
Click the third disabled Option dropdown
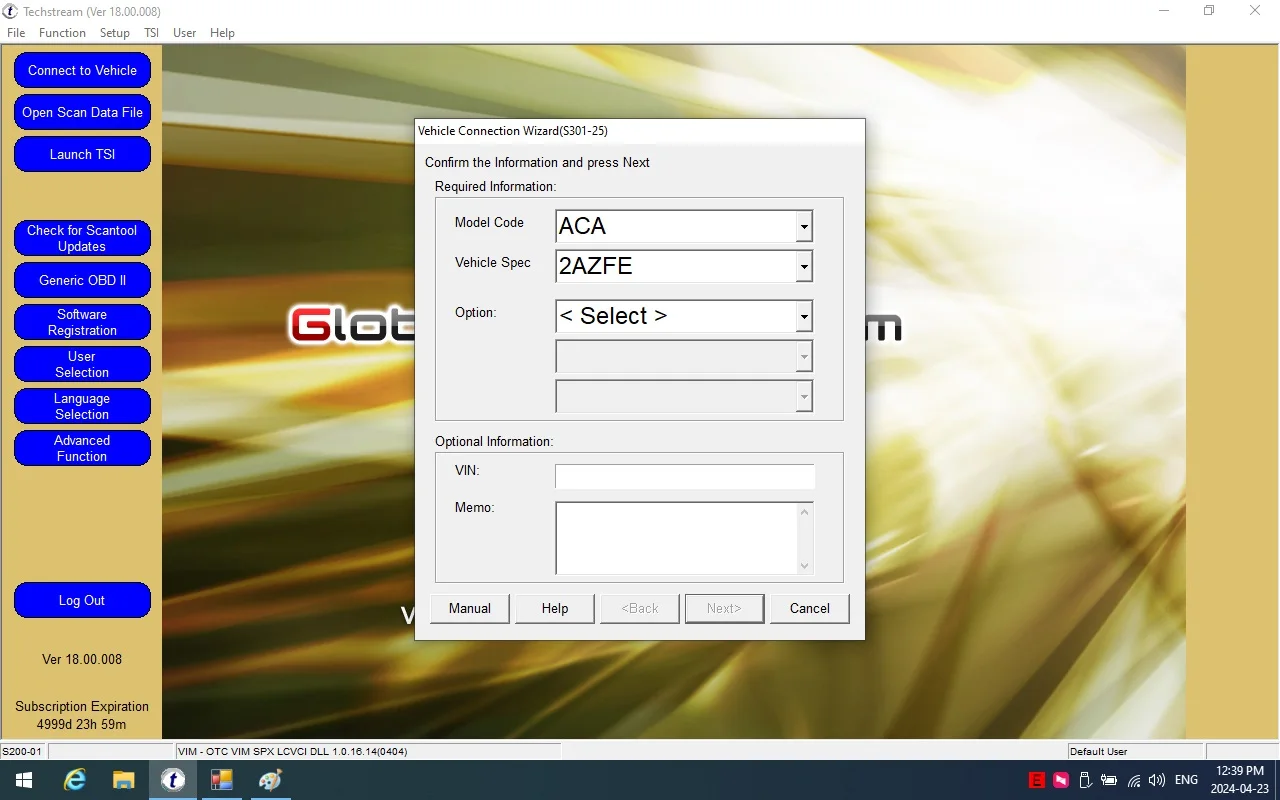(x=684, y=396)
